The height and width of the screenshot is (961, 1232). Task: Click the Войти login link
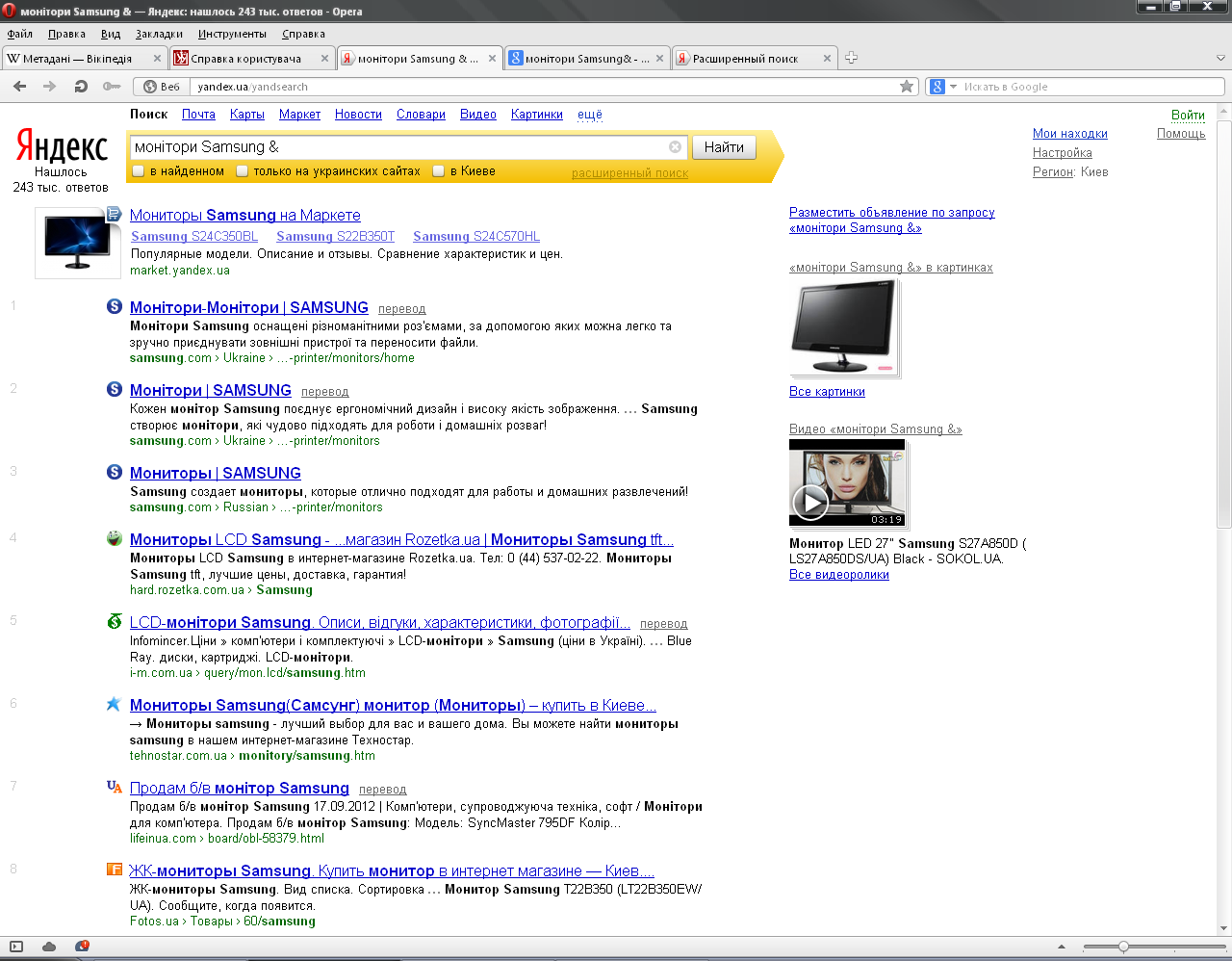tap(1188, 115)
